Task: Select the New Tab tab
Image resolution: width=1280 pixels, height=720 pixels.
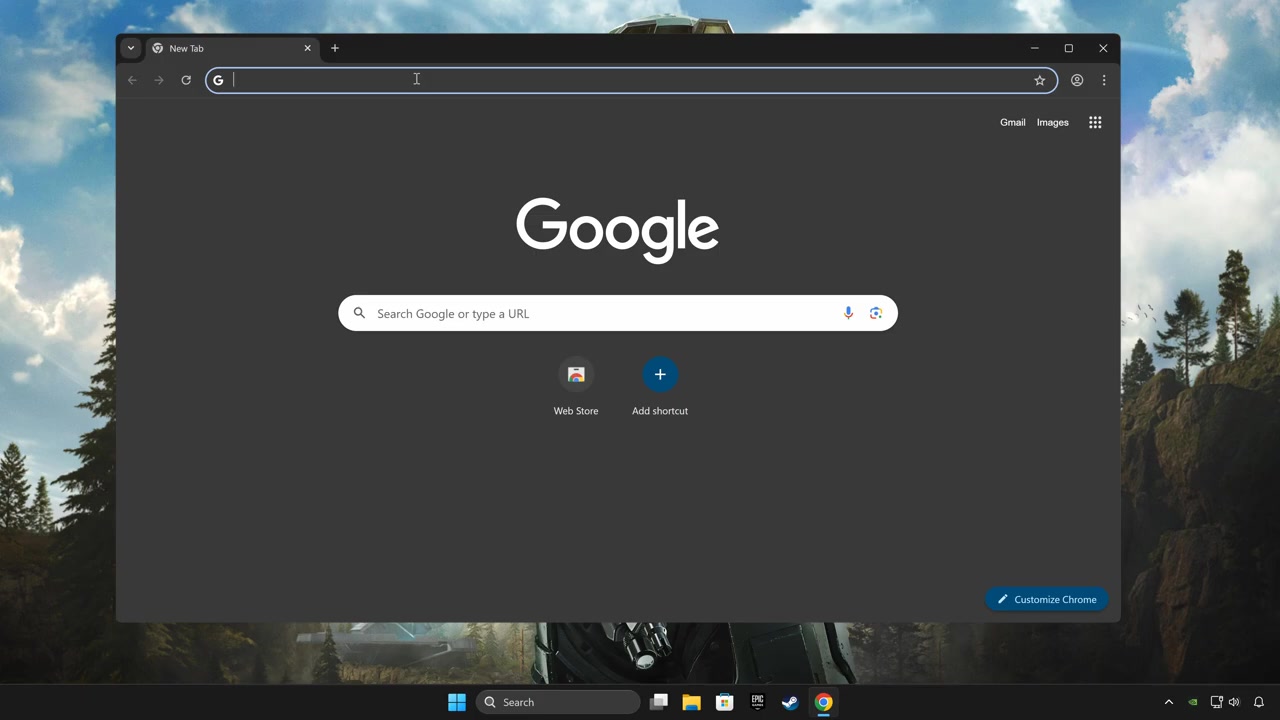Action: (x=232, y=48)
